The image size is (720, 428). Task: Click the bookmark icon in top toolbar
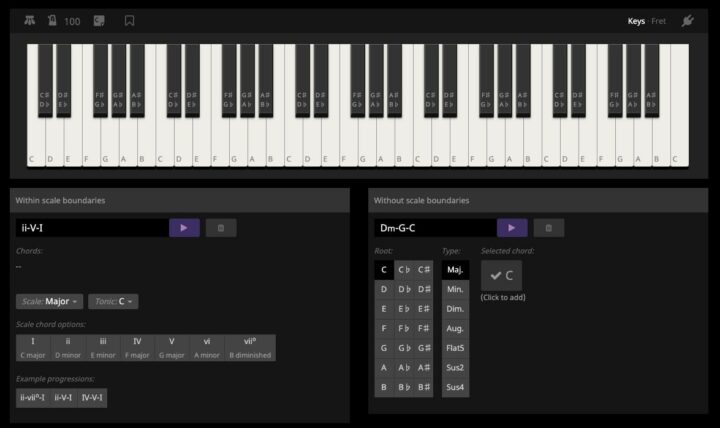(x=129, y=20)
